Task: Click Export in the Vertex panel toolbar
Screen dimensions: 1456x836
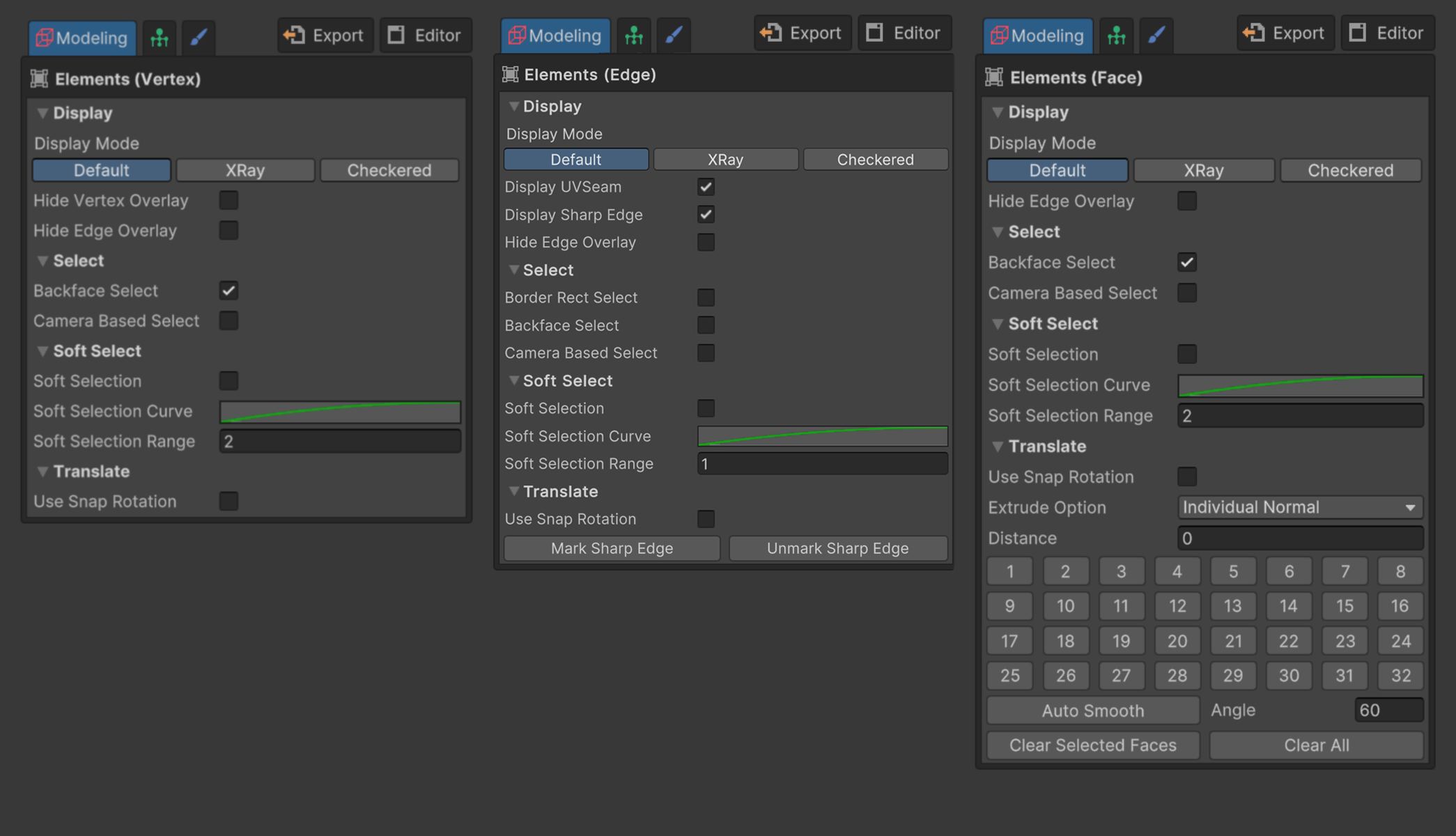Action: point(325,35)
